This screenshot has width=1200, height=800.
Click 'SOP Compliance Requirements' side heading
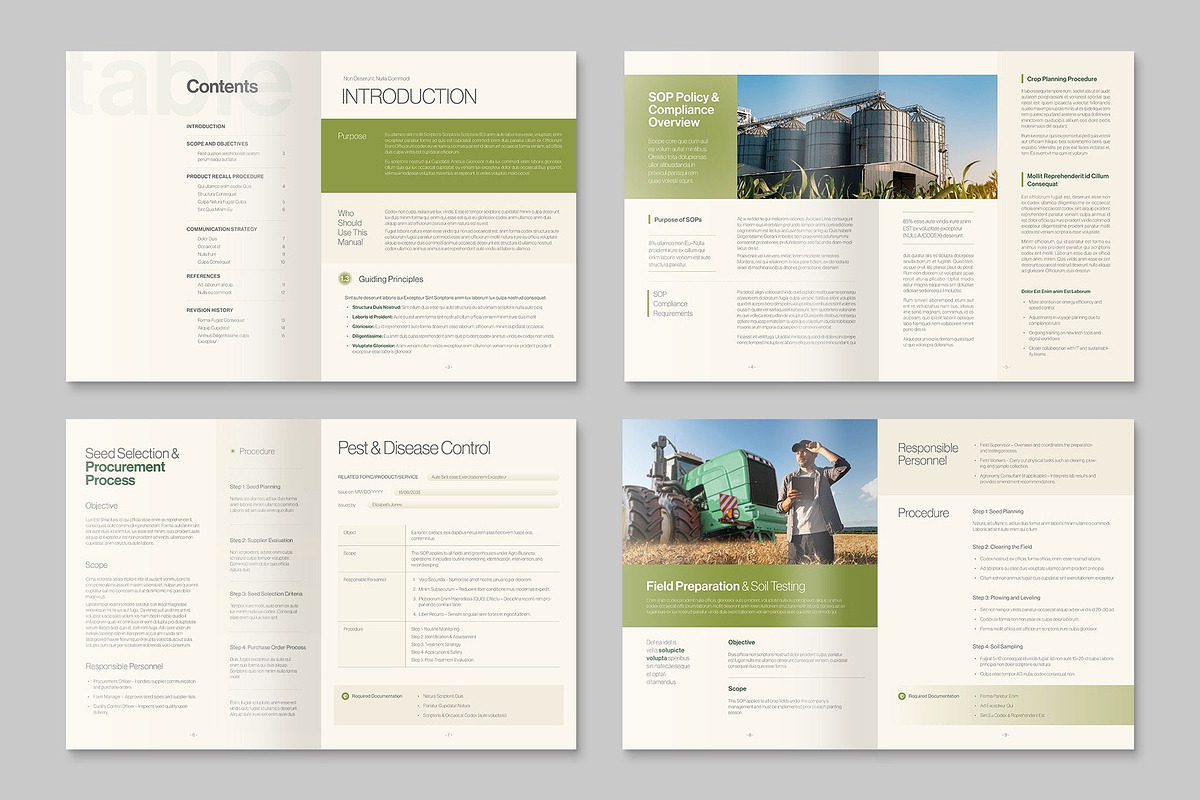(x=671, y=304)
